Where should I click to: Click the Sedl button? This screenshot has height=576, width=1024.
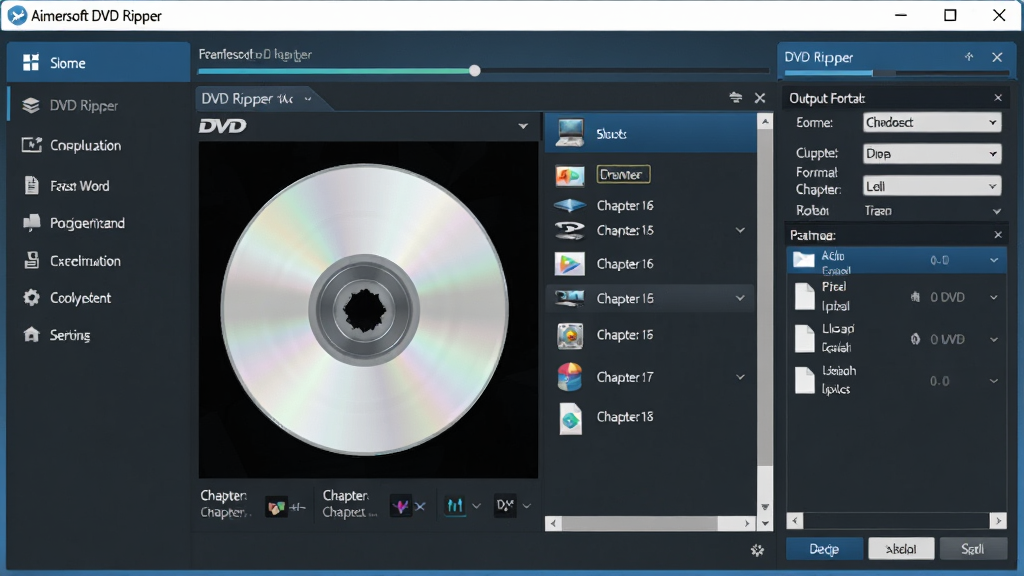coord(972,549)
